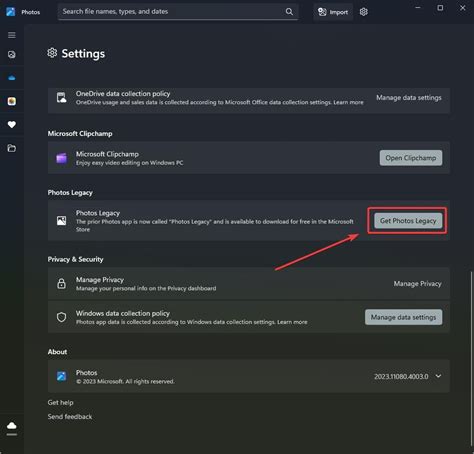Click Manage data settings button under Windows policy

click(404, 317)
